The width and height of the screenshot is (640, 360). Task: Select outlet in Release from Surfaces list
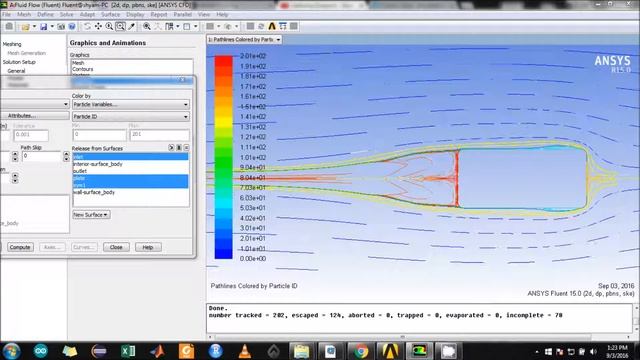(x=130, y=171)
